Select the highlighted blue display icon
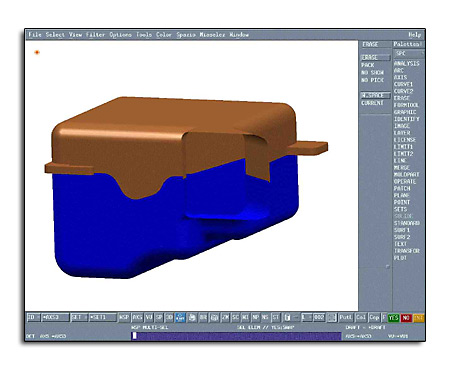 pyautogui.click(x=180, y=317)
